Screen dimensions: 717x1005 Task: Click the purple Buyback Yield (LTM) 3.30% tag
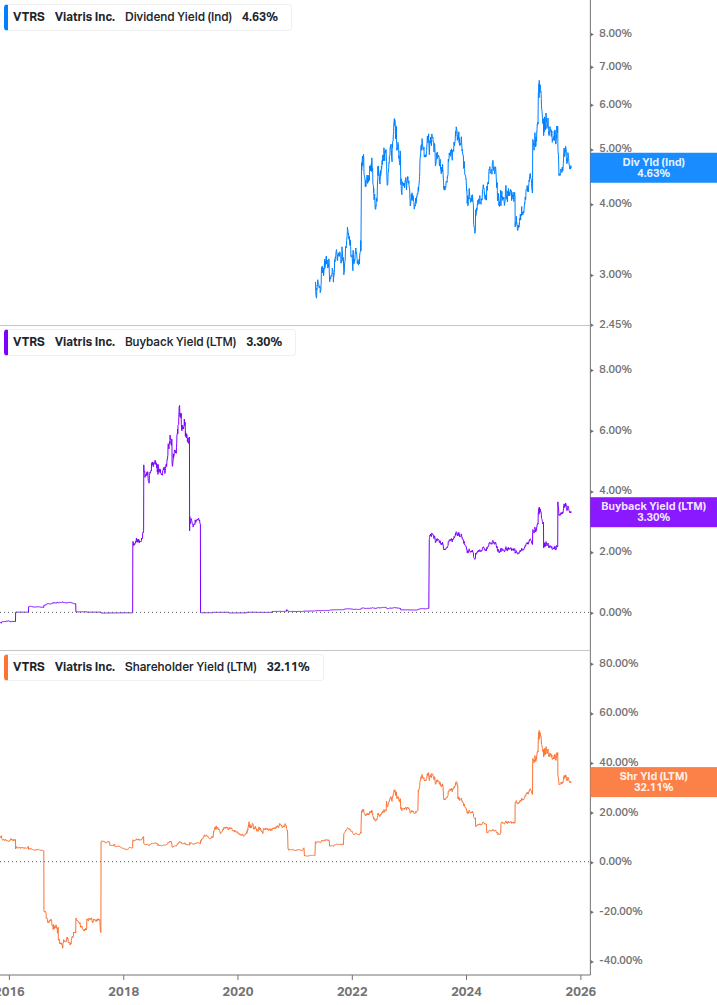pyautogui.click(x=654, y=512)
